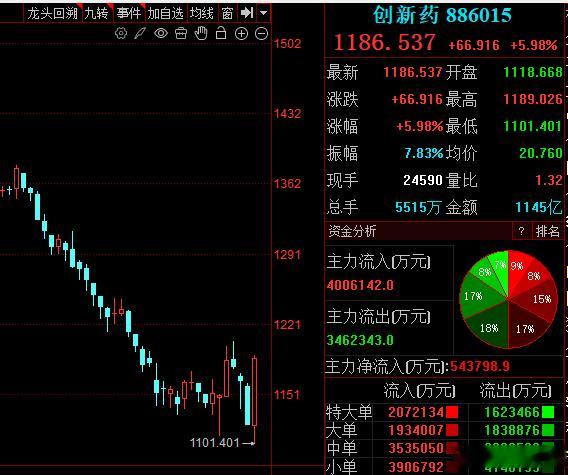Select the 资金分析 panel header
Image resolution: width=568 pixels, height=475 pixels.
tap(352, 231)
